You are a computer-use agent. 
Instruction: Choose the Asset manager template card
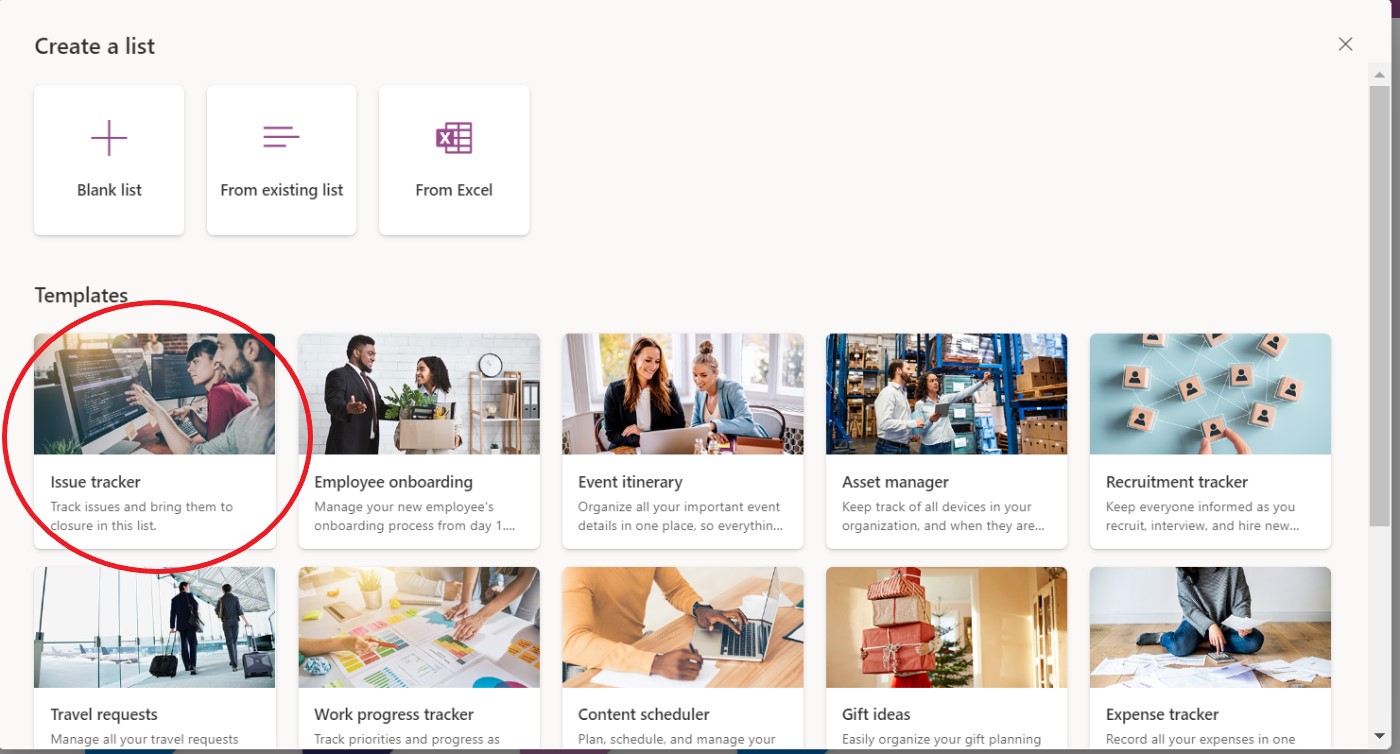[x=947, y=441]
